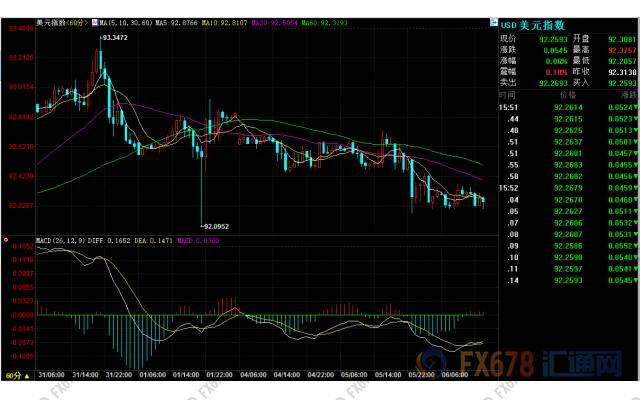The height and width of the screenshot is (400, 640).
Task: Click the down arrow in the 15:51 tick row
Action: 635,108
